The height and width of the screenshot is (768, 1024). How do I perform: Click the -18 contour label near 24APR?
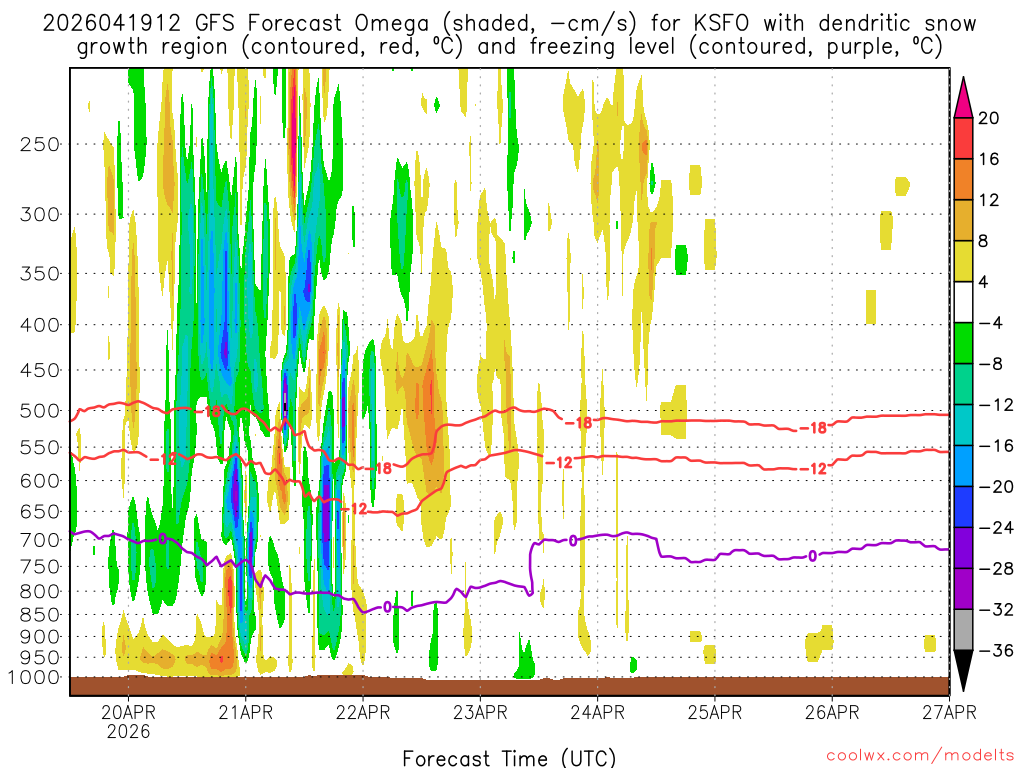point(579,423)
